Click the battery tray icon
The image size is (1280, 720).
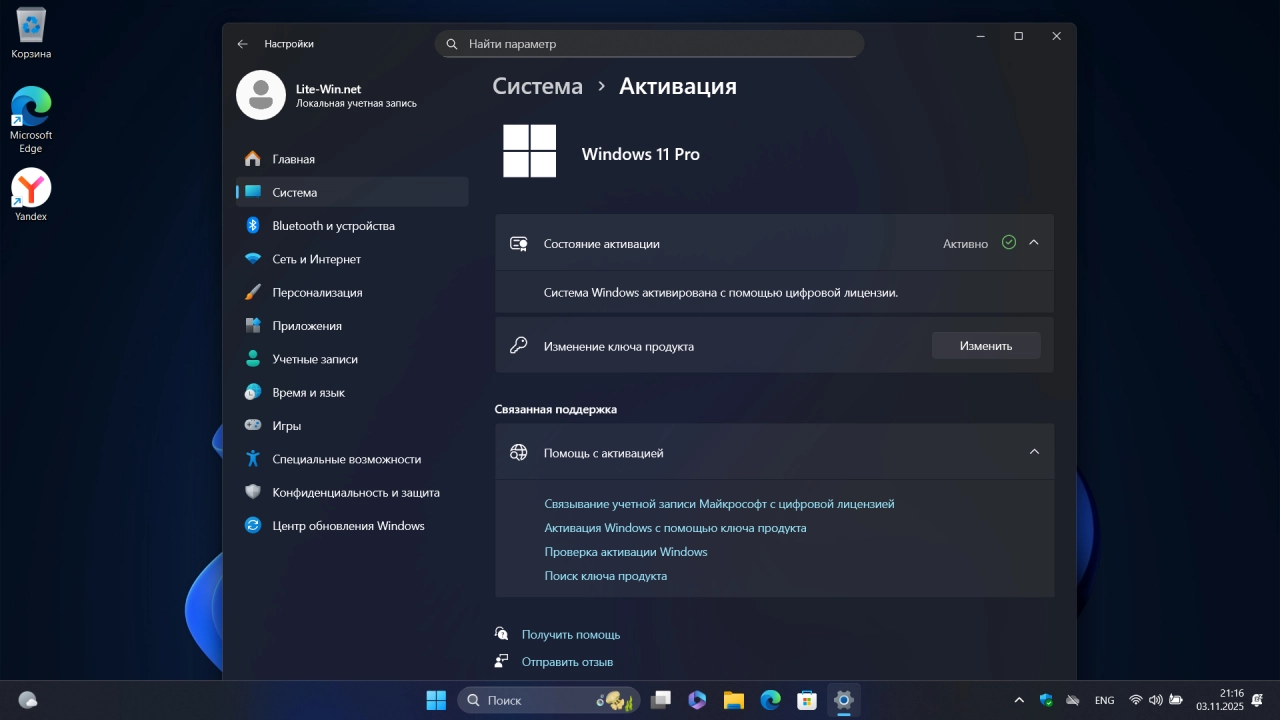click(x=1176, y=700)
